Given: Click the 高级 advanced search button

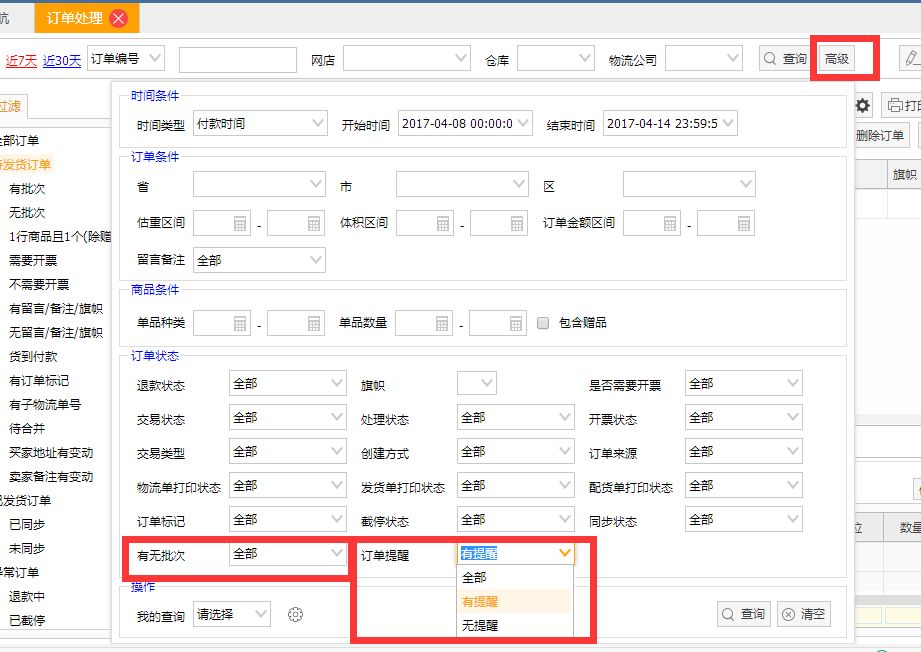Looking at the screenshot, I should pos(837,59).
